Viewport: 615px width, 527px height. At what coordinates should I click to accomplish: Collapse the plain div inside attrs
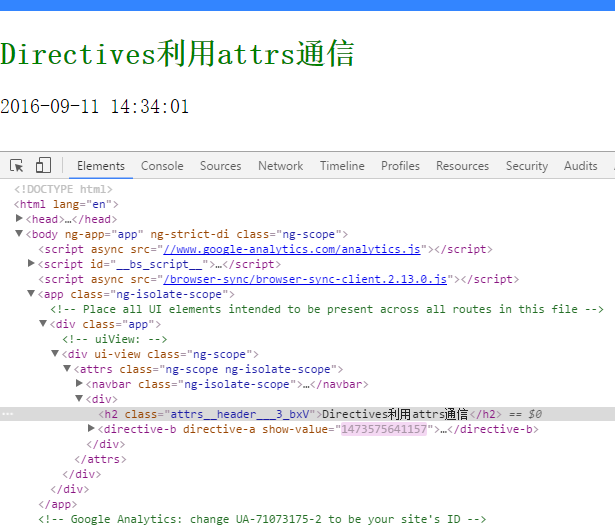[79, 398]
